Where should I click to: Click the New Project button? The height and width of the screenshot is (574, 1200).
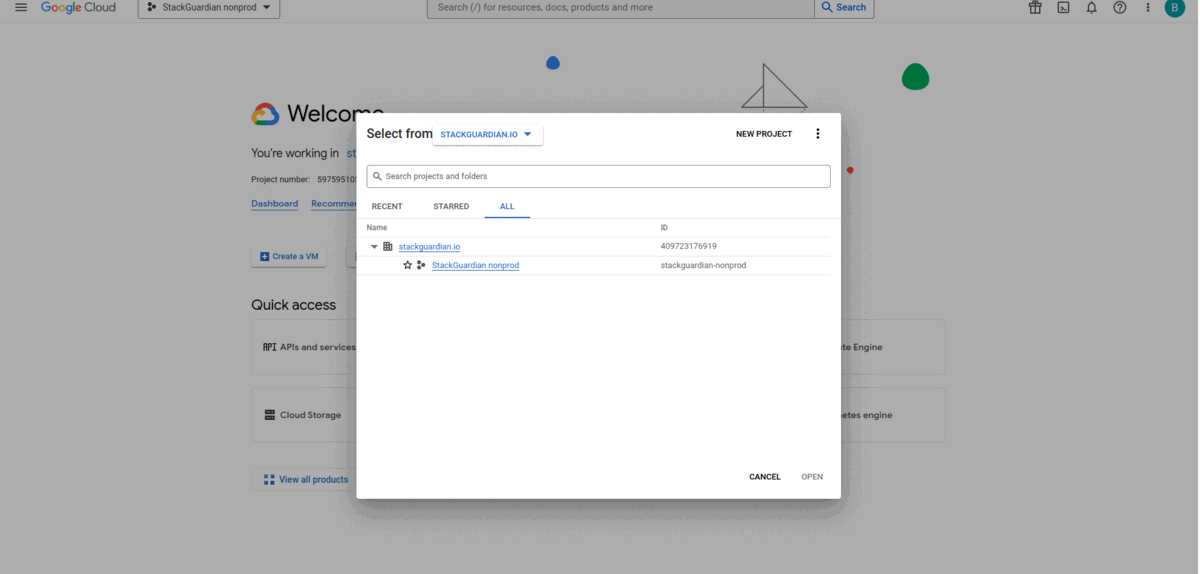(763, 134)
